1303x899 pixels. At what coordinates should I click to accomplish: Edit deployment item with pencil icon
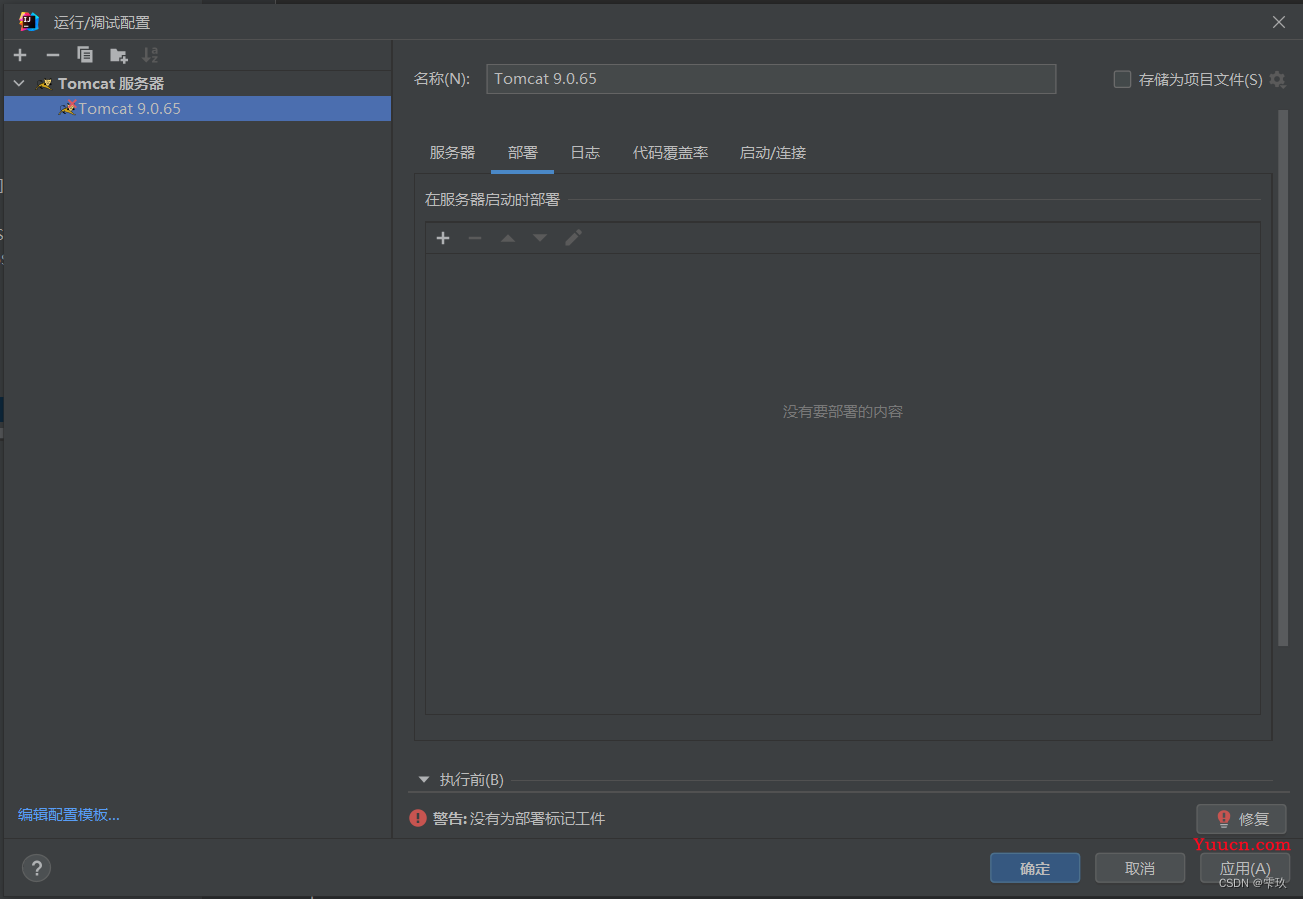point(573,238)
